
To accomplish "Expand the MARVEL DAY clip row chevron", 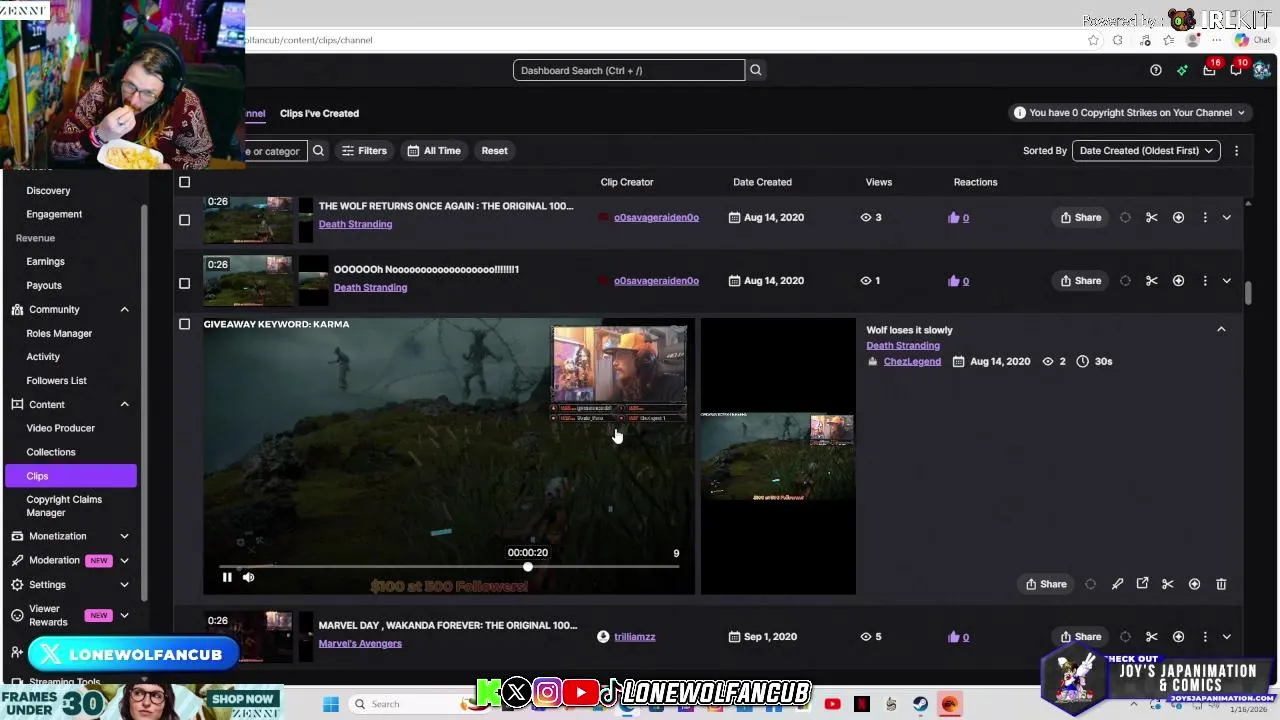I will click(x=1227, y=637).
